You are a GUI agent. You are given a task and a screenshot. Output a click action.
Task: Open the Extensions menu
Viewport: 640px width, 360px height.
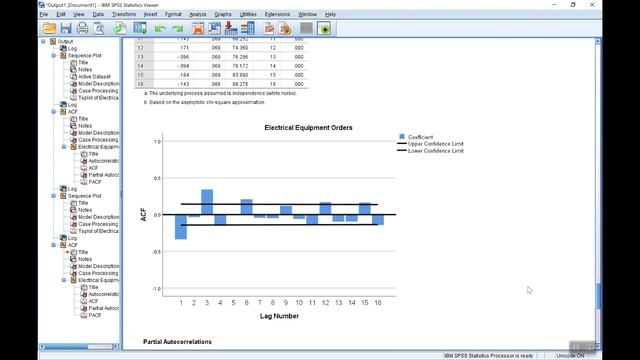coord(277,14)
